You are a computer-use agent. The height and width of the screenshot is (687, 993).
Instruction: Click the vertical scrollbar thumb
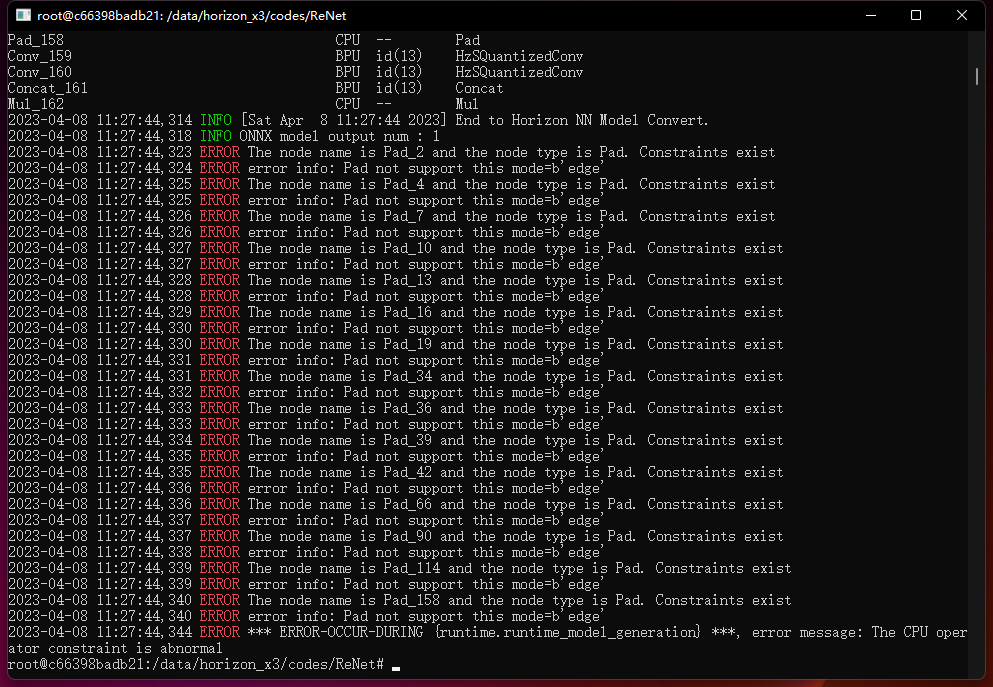[x=976, y=77]
